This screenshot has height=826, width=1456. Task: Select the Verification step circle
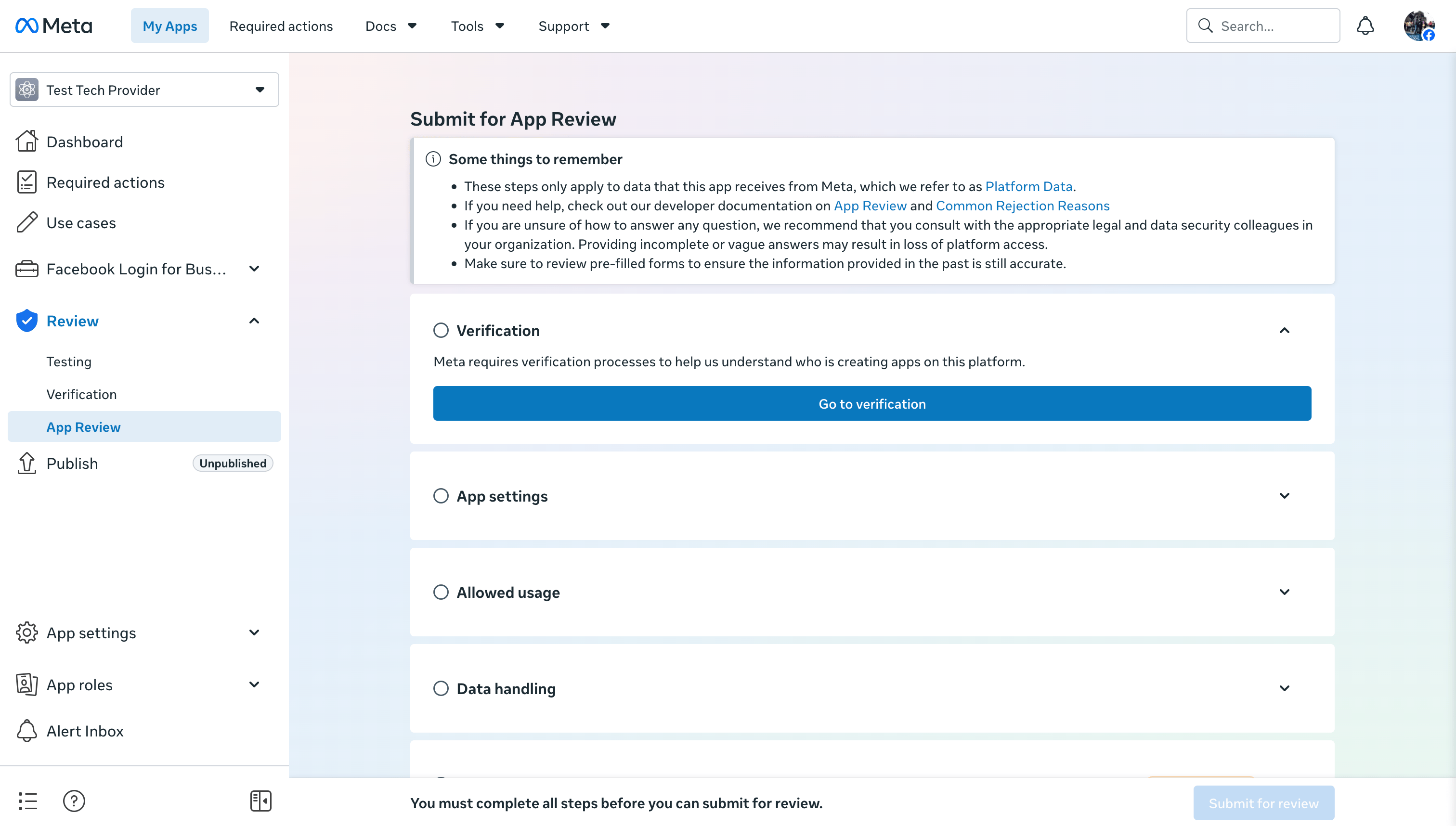pos(441,330)
